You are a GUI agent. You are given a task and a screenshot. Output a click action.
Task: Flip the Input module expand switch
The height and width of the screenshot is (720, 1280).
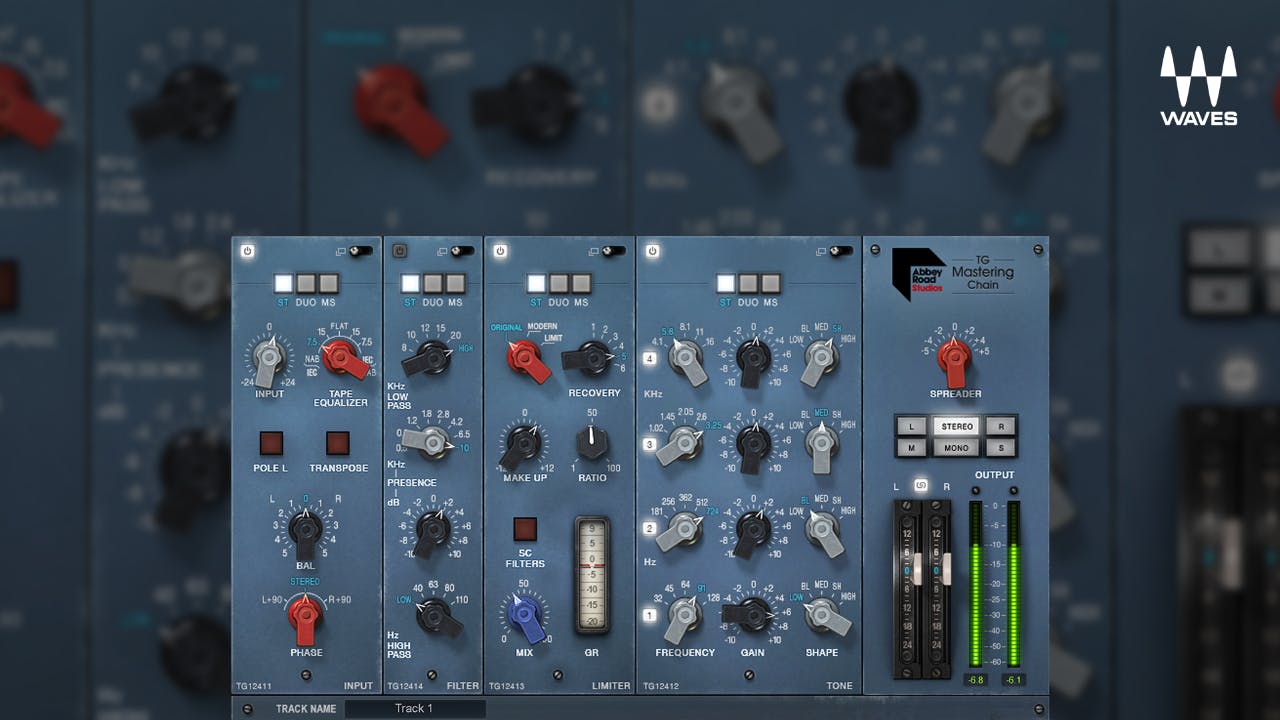tap(361, 251)
